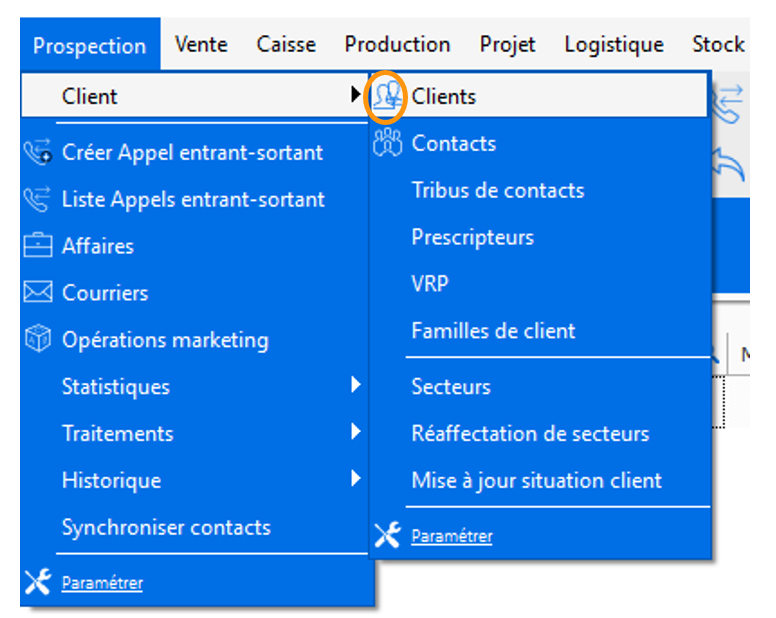Click the wrench icon in the Prospection menu
This screenshot has height=618, width=776.
tap(37, 583)
